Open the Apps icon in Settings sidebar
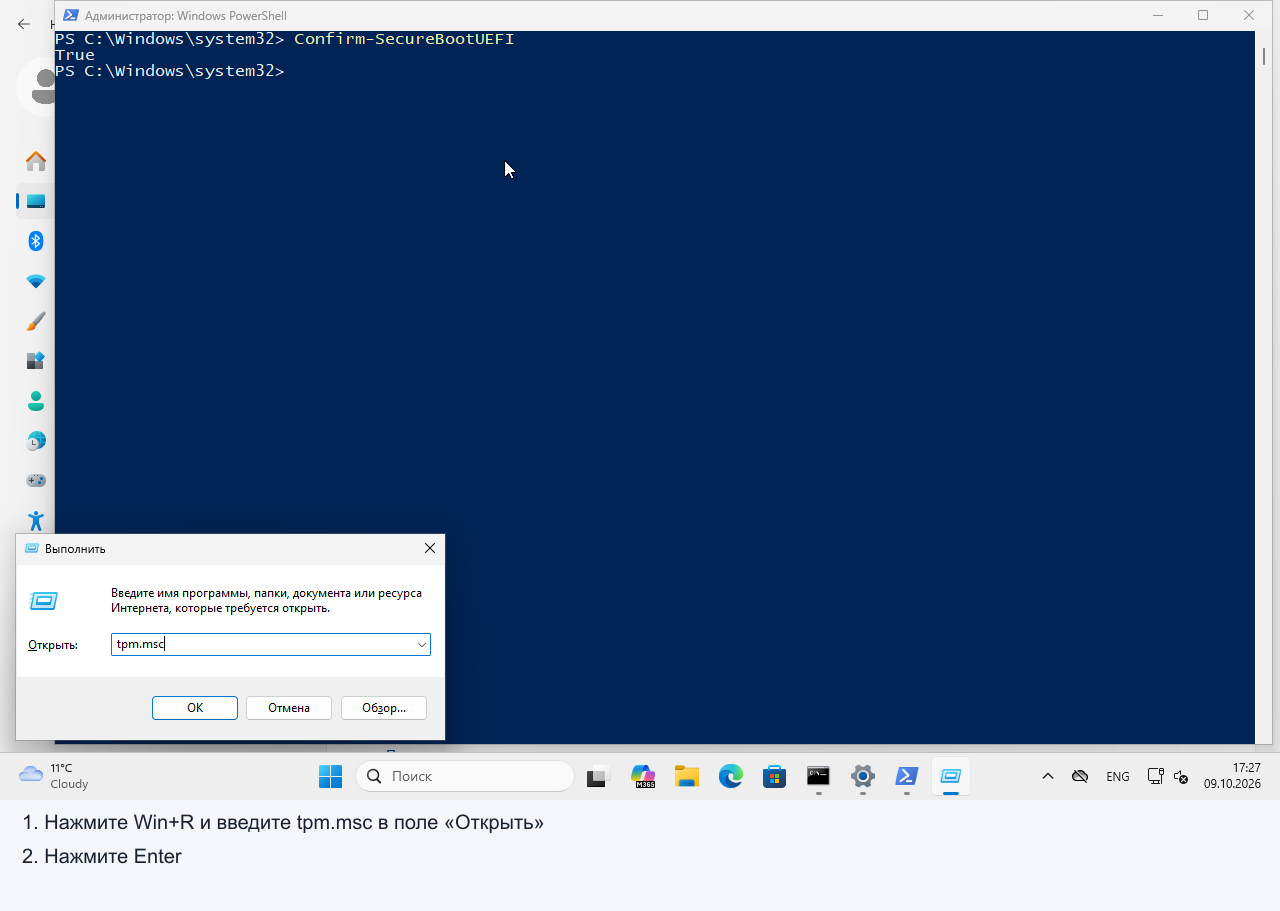 pos(36,361)
